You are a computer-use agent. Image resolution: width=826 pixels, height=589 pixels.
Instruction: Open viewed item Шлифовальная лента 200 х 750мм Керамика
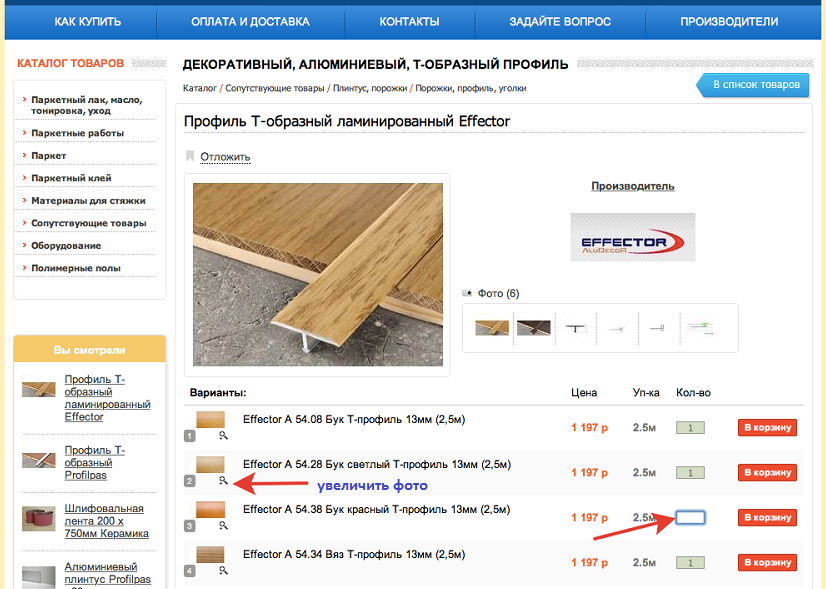[106, 521]
